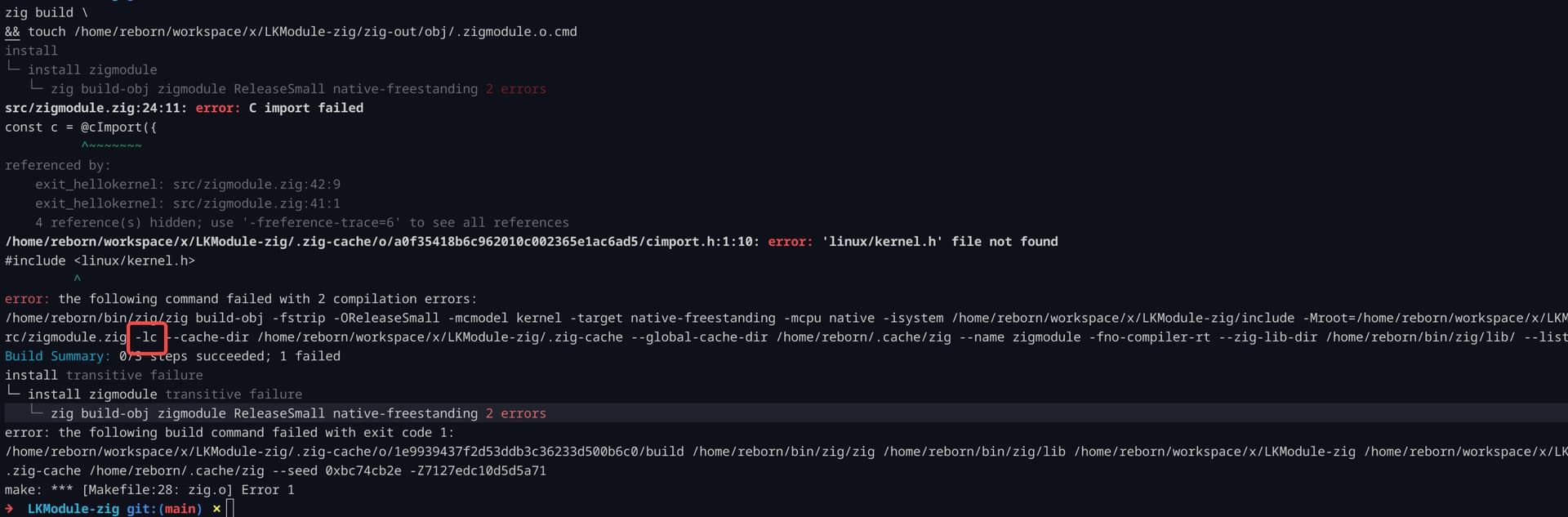Click the caret under #include line
Image resolution: width=1568 pixels, height=517 pixels.
pos(78,279)
